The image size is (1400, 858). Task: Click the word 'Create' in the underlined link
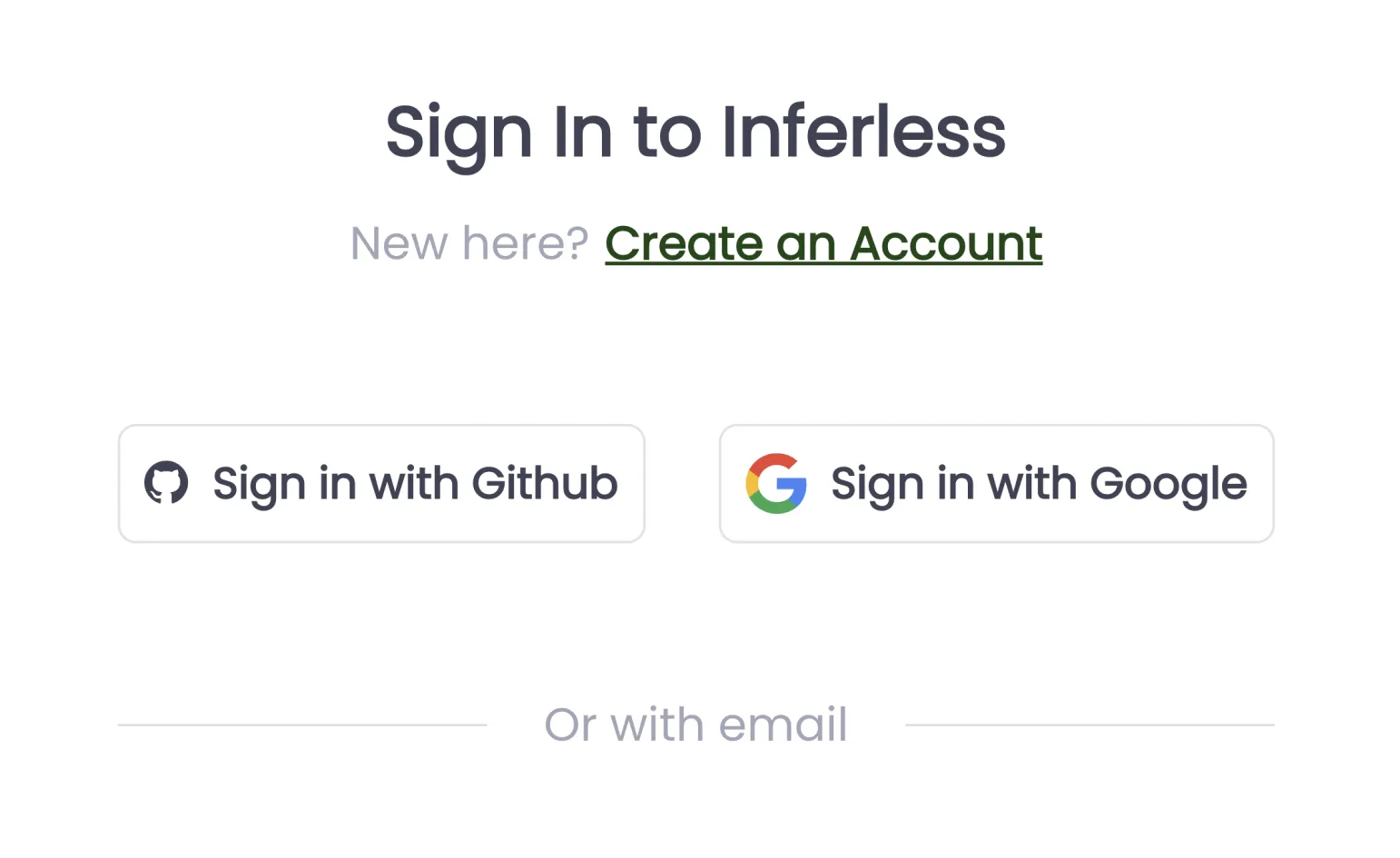point(684,243)
